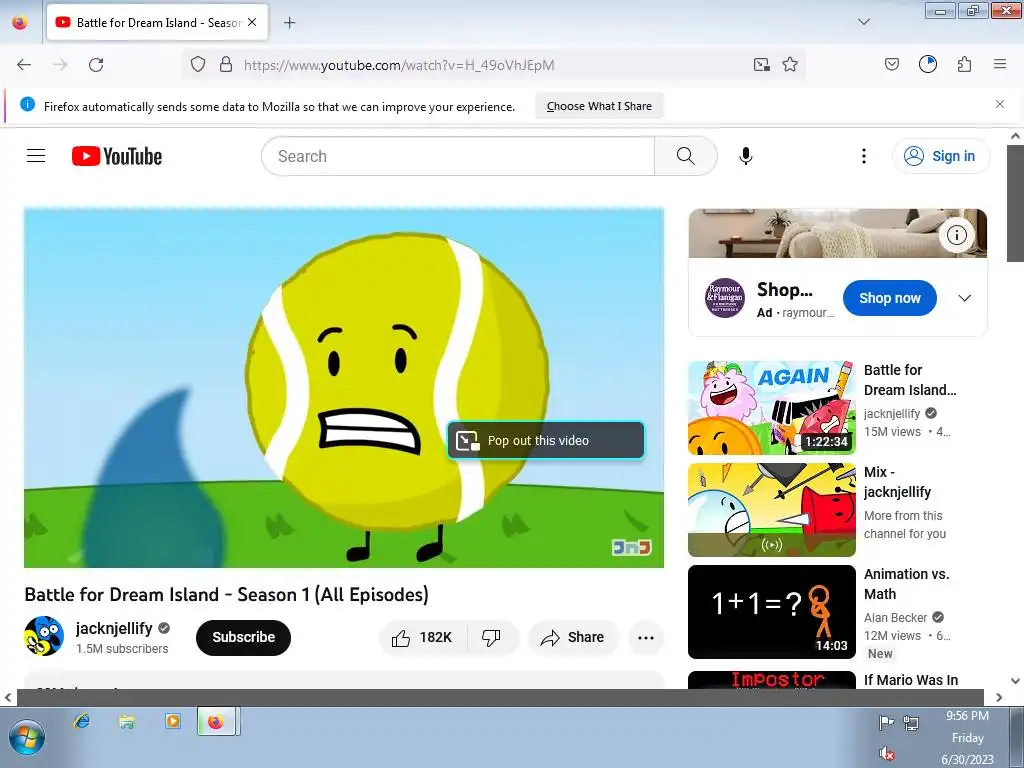Screen dimensions: 1024x768
Task: Open the ad info icon
Action: (957, 235)
